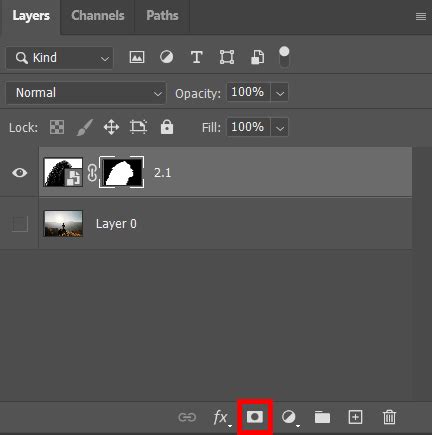The height and width of the screenshot is (435, 432).
Task: Select the Layer 0 name
Action: coord(116,224)
